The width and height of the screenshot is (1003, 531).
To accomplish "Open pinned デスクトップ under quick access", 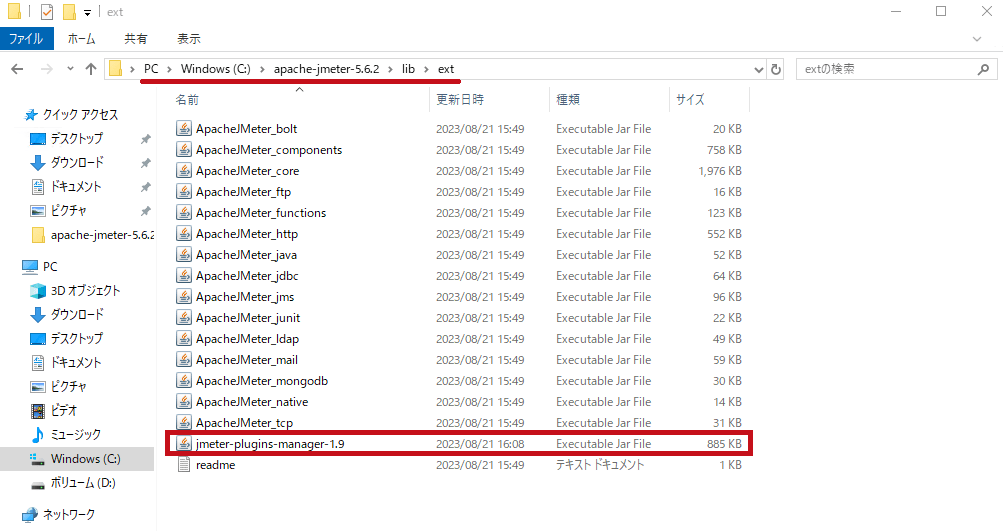I will point(76,138).
